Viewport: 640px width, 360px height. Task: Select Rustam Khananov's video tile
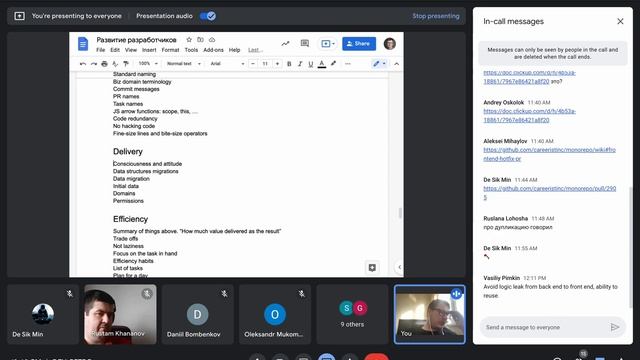[120, 314]
